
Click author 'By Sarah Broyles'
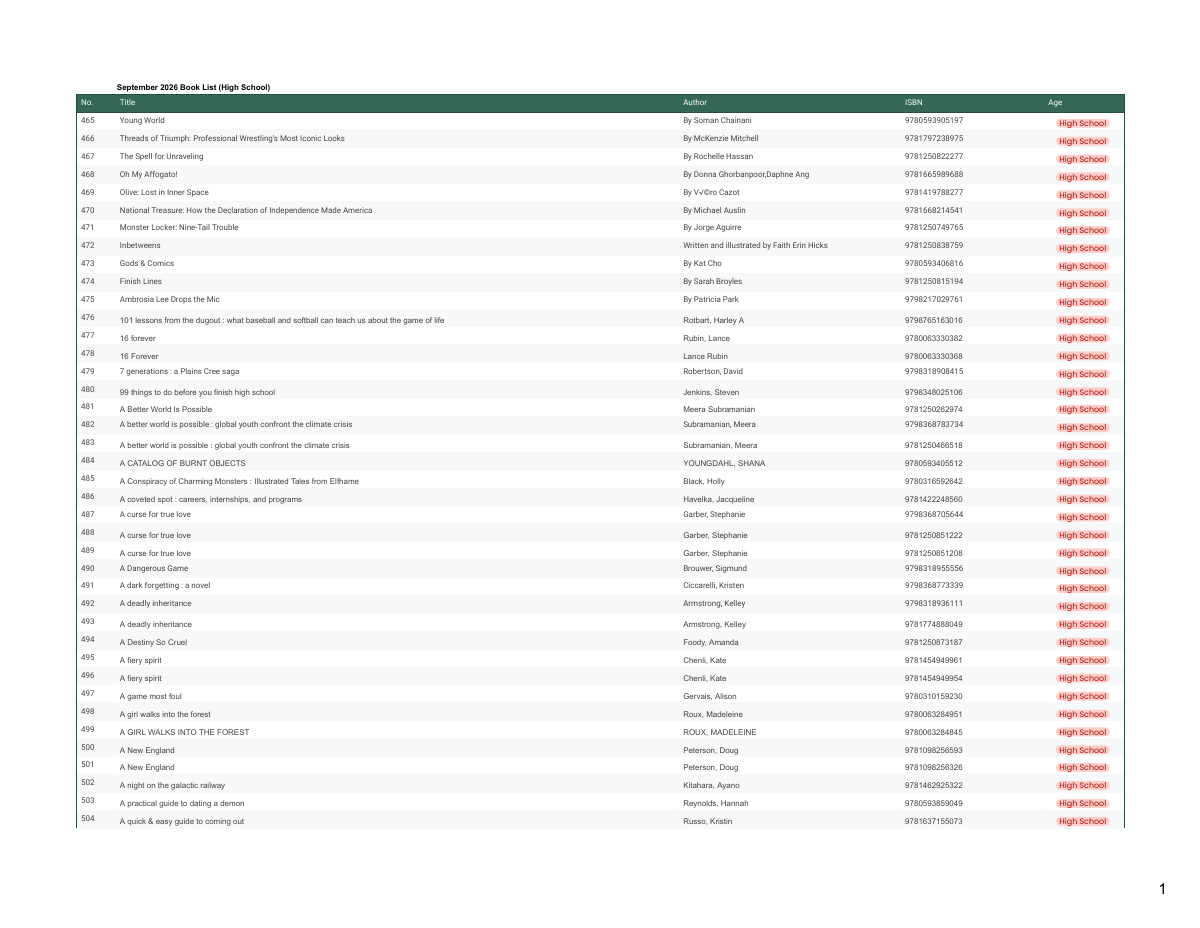[x=713, y=281]
